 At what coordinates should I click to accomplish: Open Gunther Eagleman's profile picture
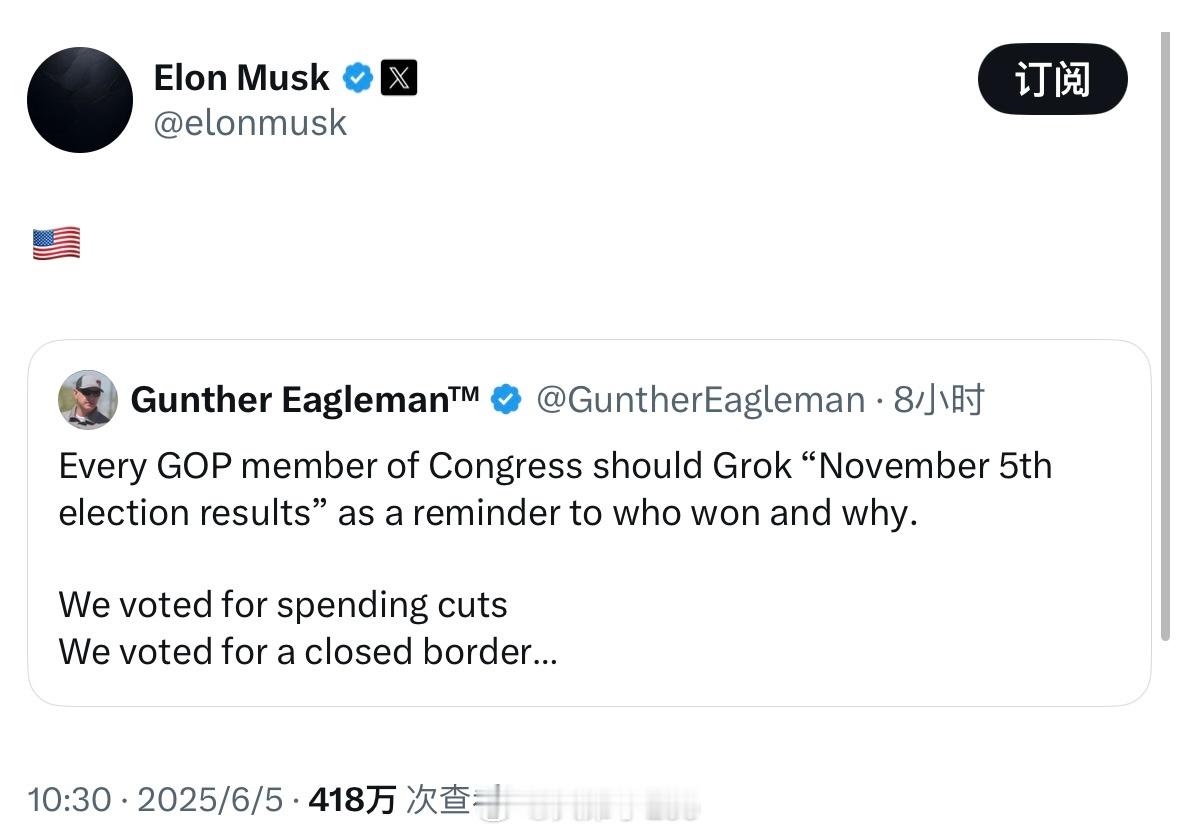coord(88,399)
